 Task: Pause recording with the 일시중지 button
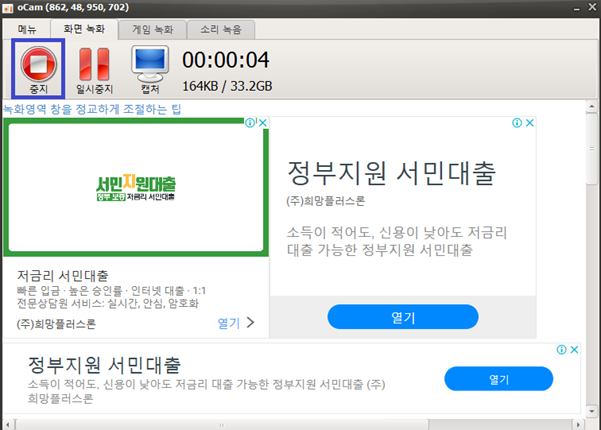click(94, 71)
